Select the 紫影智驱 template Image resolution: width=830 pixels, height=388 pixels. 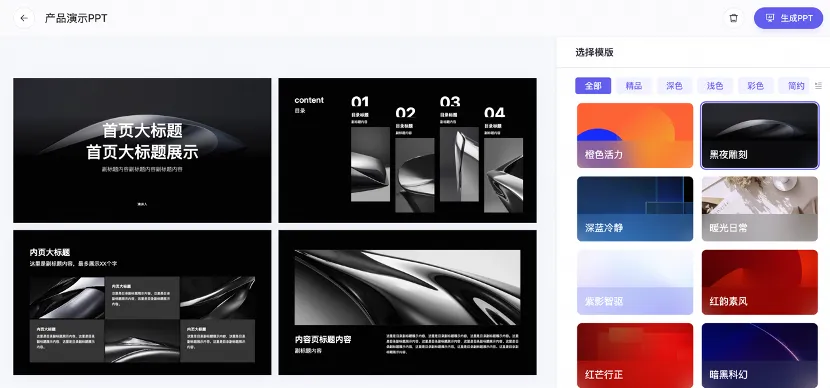[635, 282]
